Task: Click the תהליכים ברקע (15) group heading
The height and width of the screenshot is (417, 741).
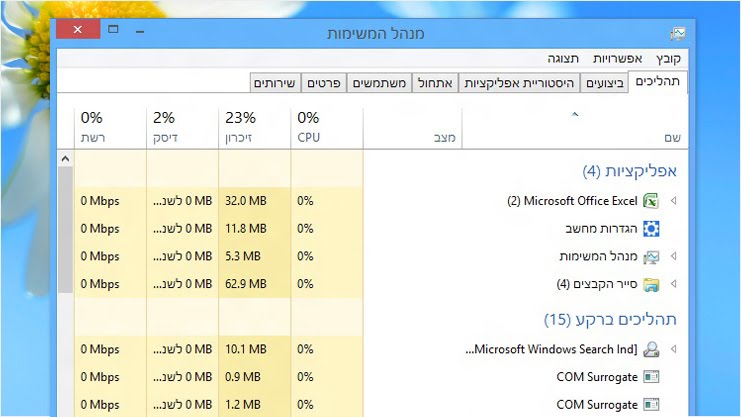Action: click(x=610, y=320)
